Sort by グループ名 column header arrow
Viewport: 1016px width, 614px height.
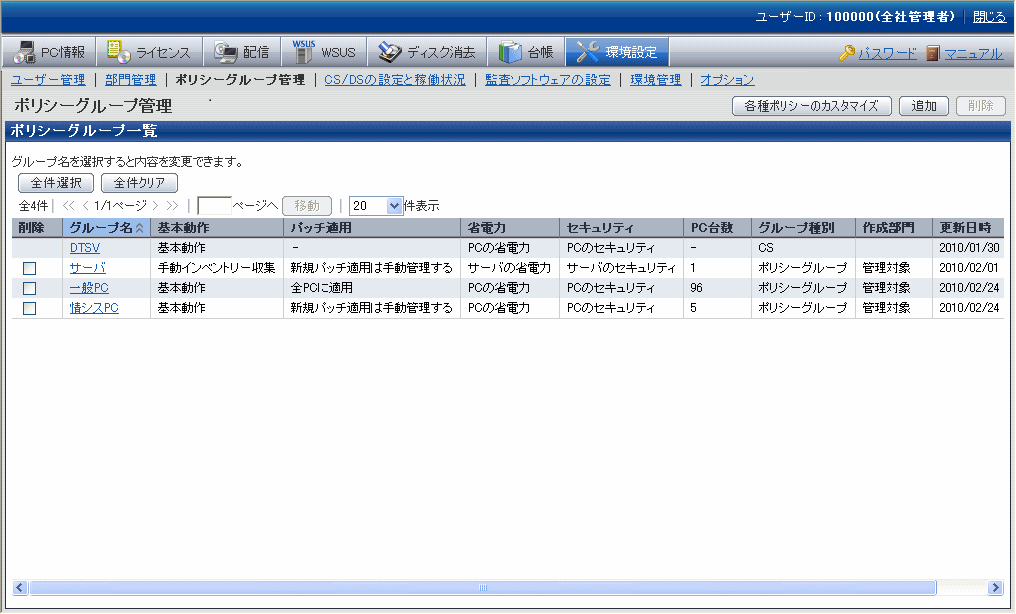coord(140,228)
